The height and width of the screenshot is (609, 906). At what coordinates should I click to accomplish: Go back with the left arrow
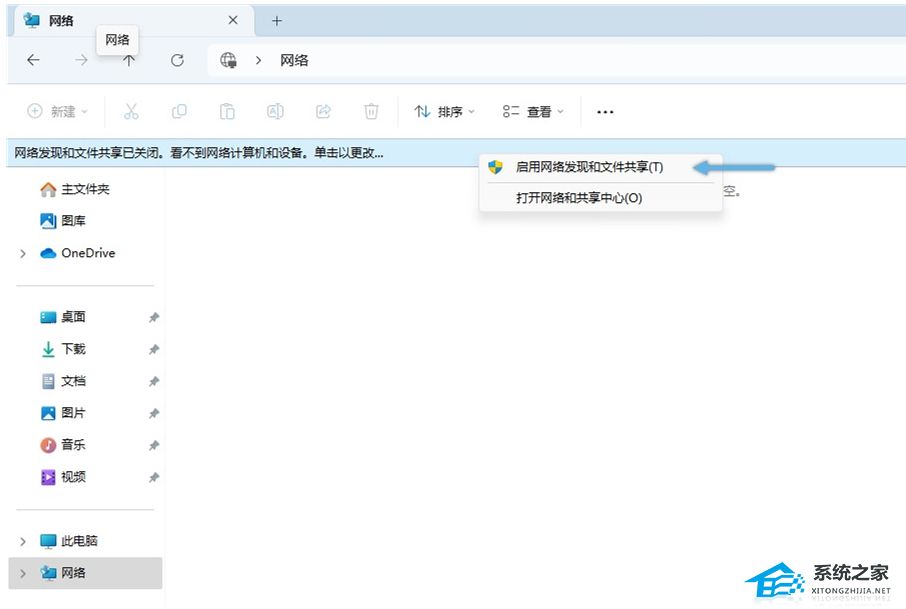pos(34,60)
